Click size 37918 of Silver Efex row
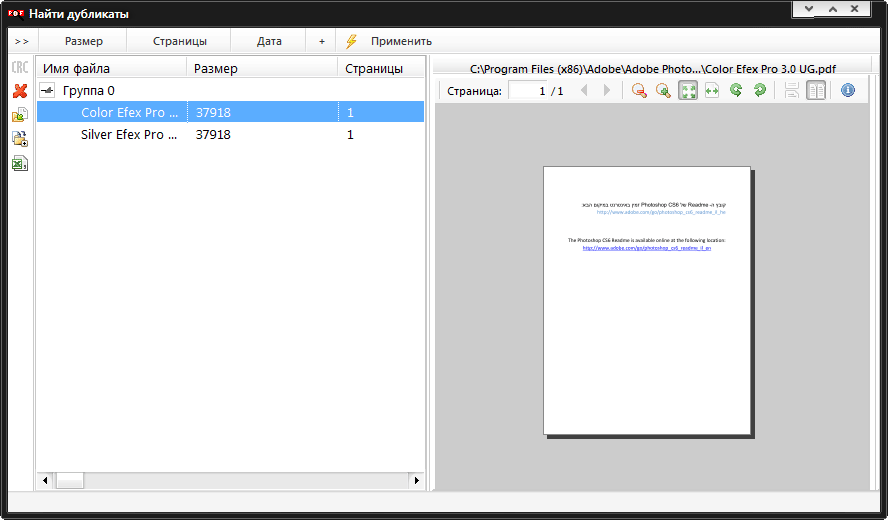888x520 pixels. pos(213,134)
